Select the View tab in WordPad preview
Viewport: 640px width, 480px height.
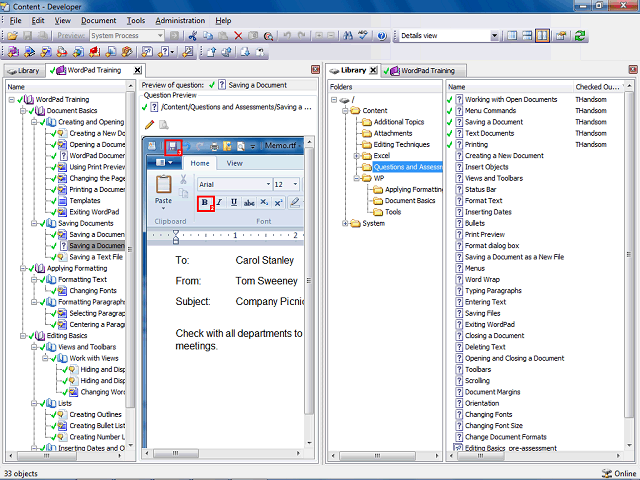click(235, 163)
